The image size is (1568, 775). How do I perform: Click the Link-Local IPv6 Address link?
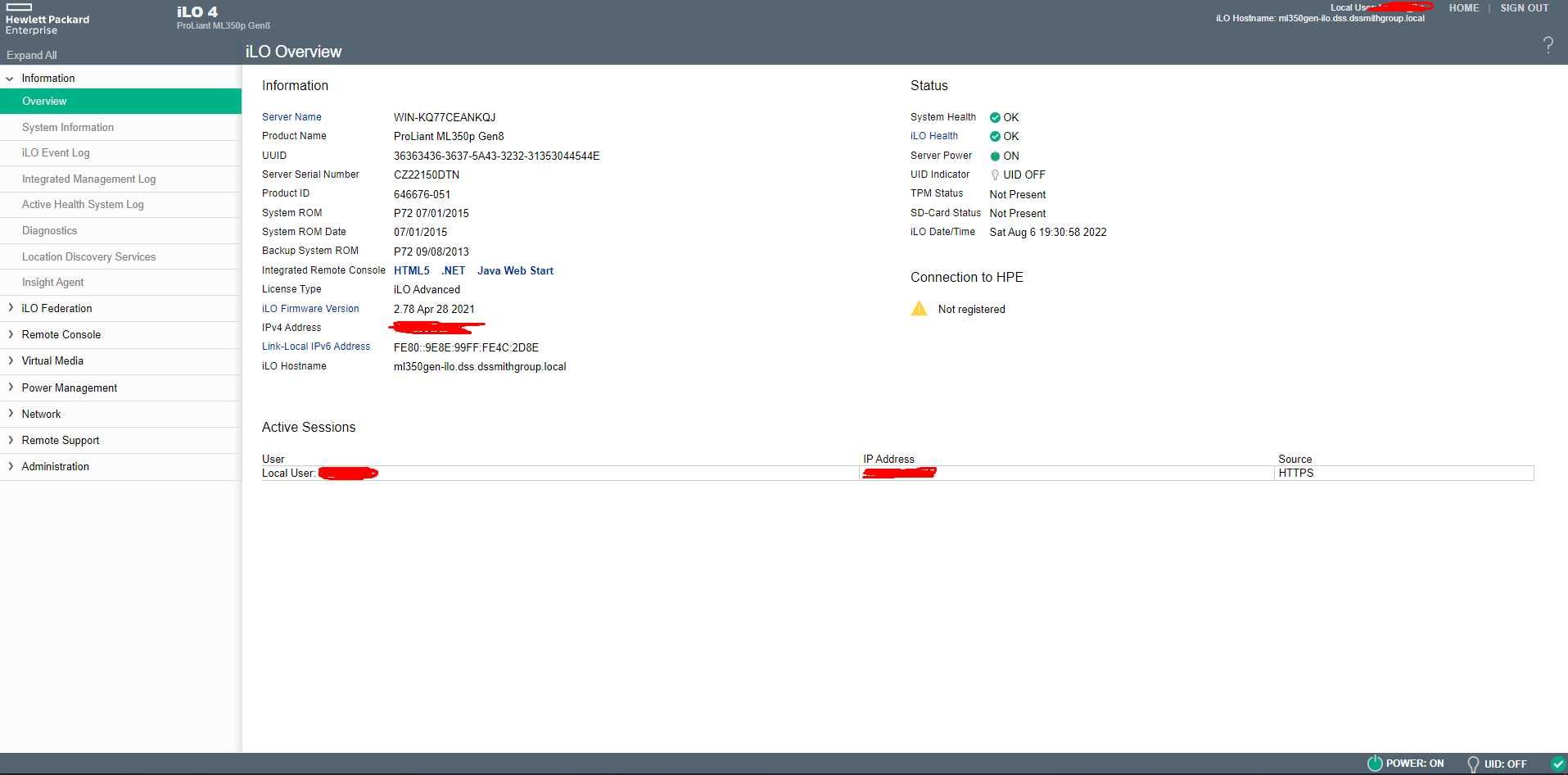point(316,347)
